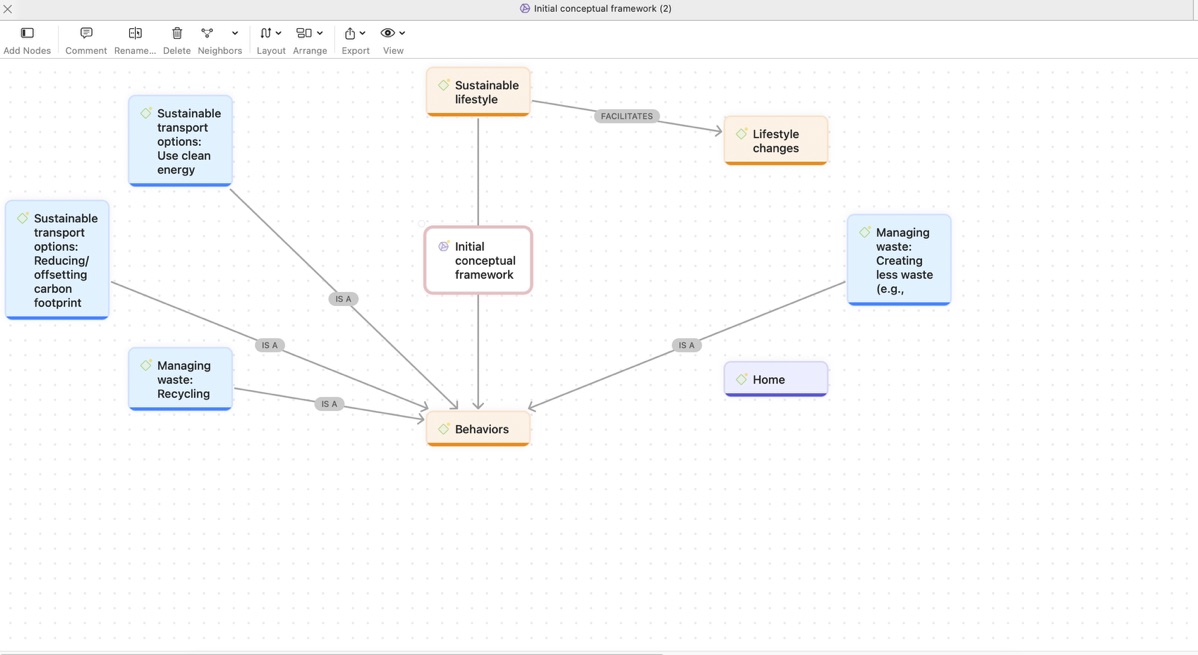Expand the Layout dropdown arrow
This screenshot has width=1198, height=655.
278,33
